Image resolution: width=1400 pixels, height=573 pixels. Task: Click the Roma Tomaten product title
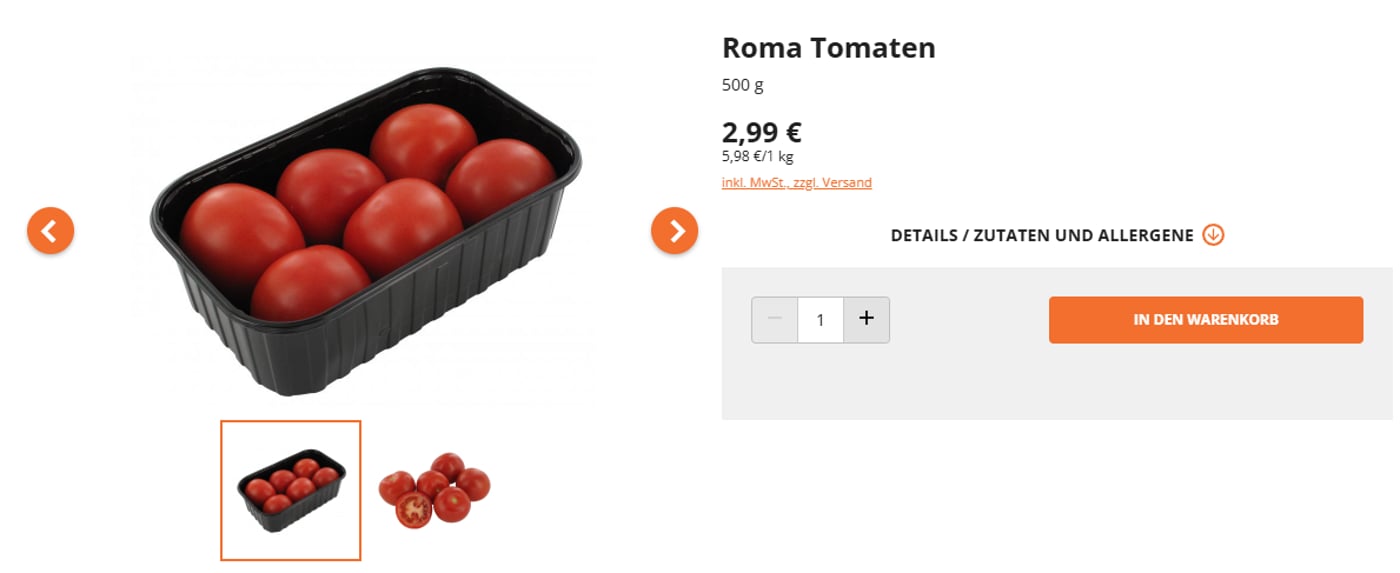[x=828, y=48]
